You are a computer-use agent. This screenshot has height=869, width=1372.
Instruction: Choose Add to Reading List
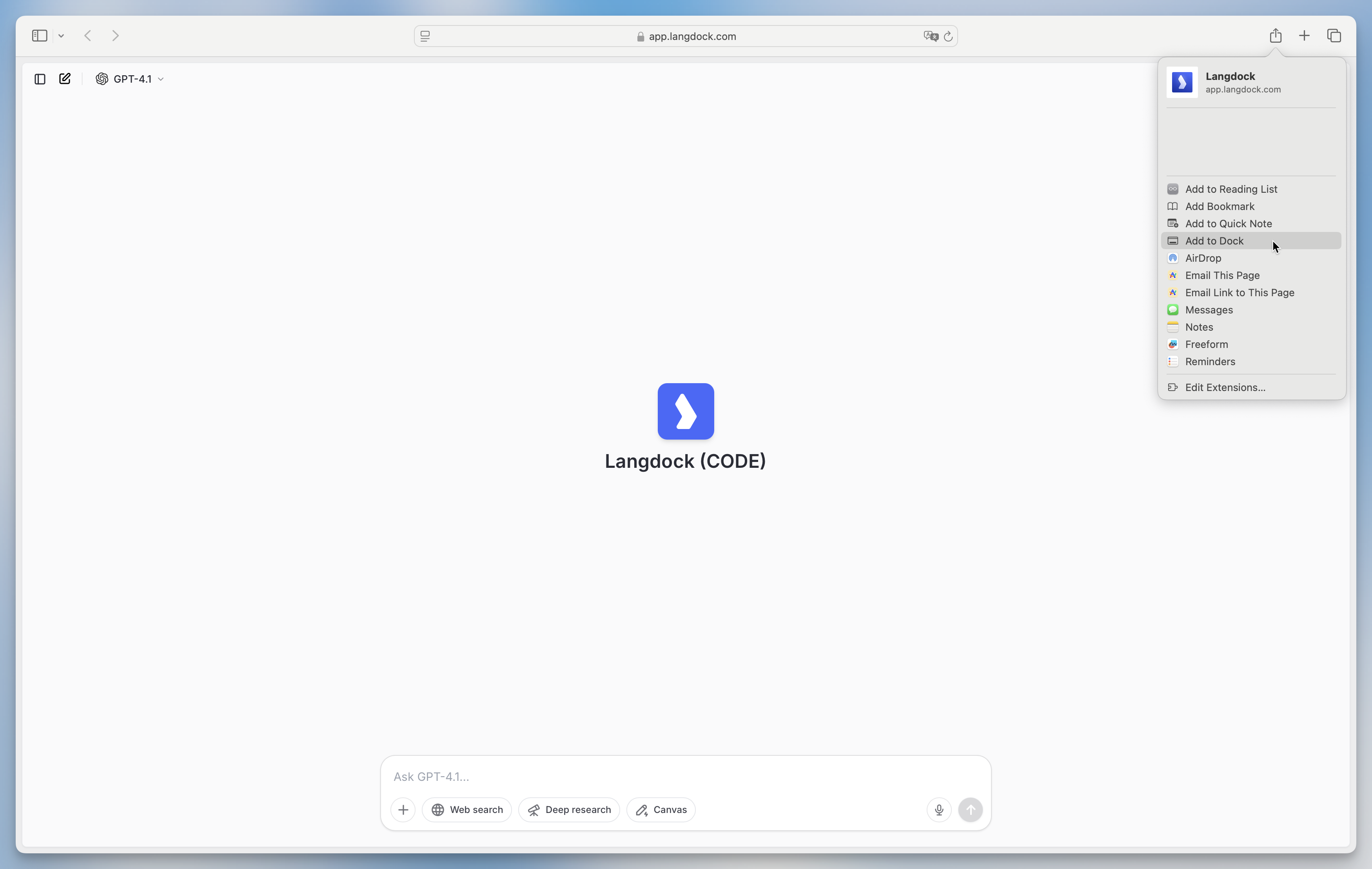click(1231, 189)
